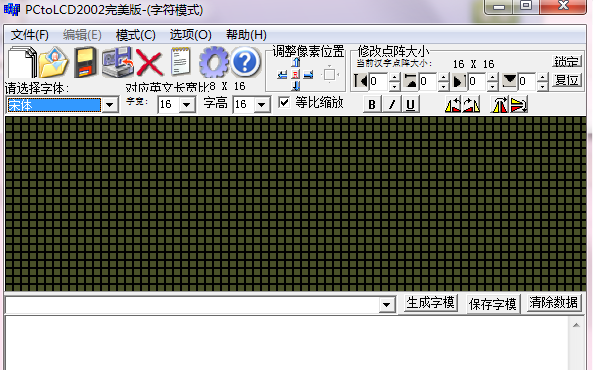Screen dimensions: 593x370
Task: Open settings with the blue gear icon
Action: coord(214,62)
